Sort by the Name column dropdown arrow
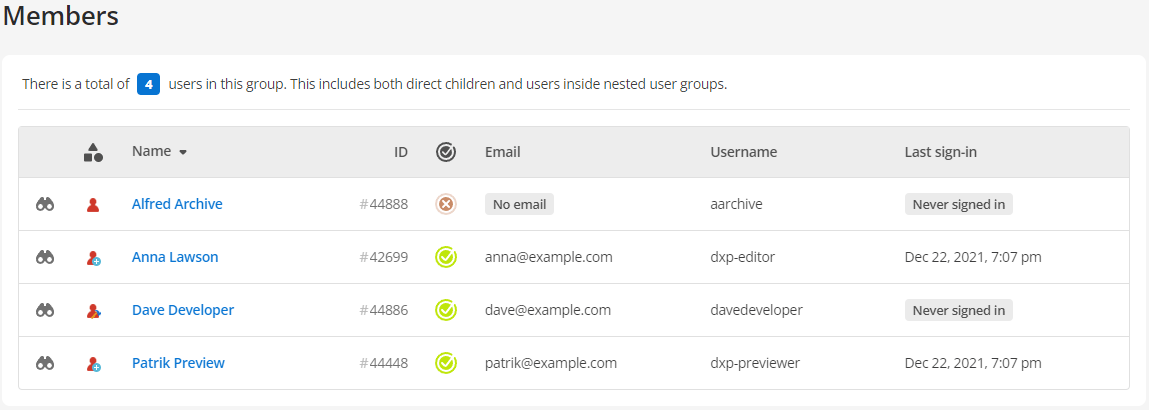Screen dimensions: 1149x410 [x=183, y=152]
